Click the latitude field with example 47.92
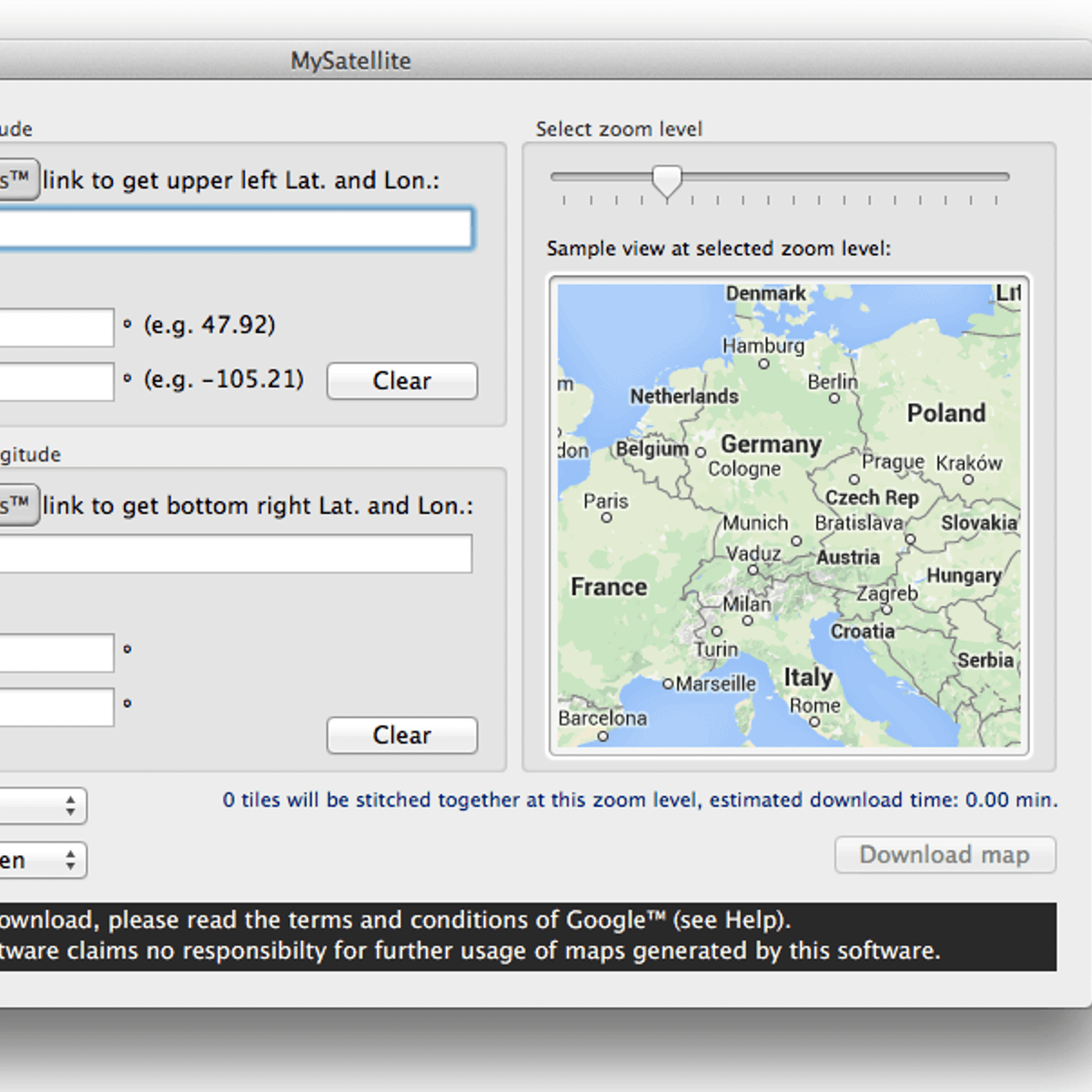The image size is (1092, 1092). pyautogui.click(x=56, y=327)
